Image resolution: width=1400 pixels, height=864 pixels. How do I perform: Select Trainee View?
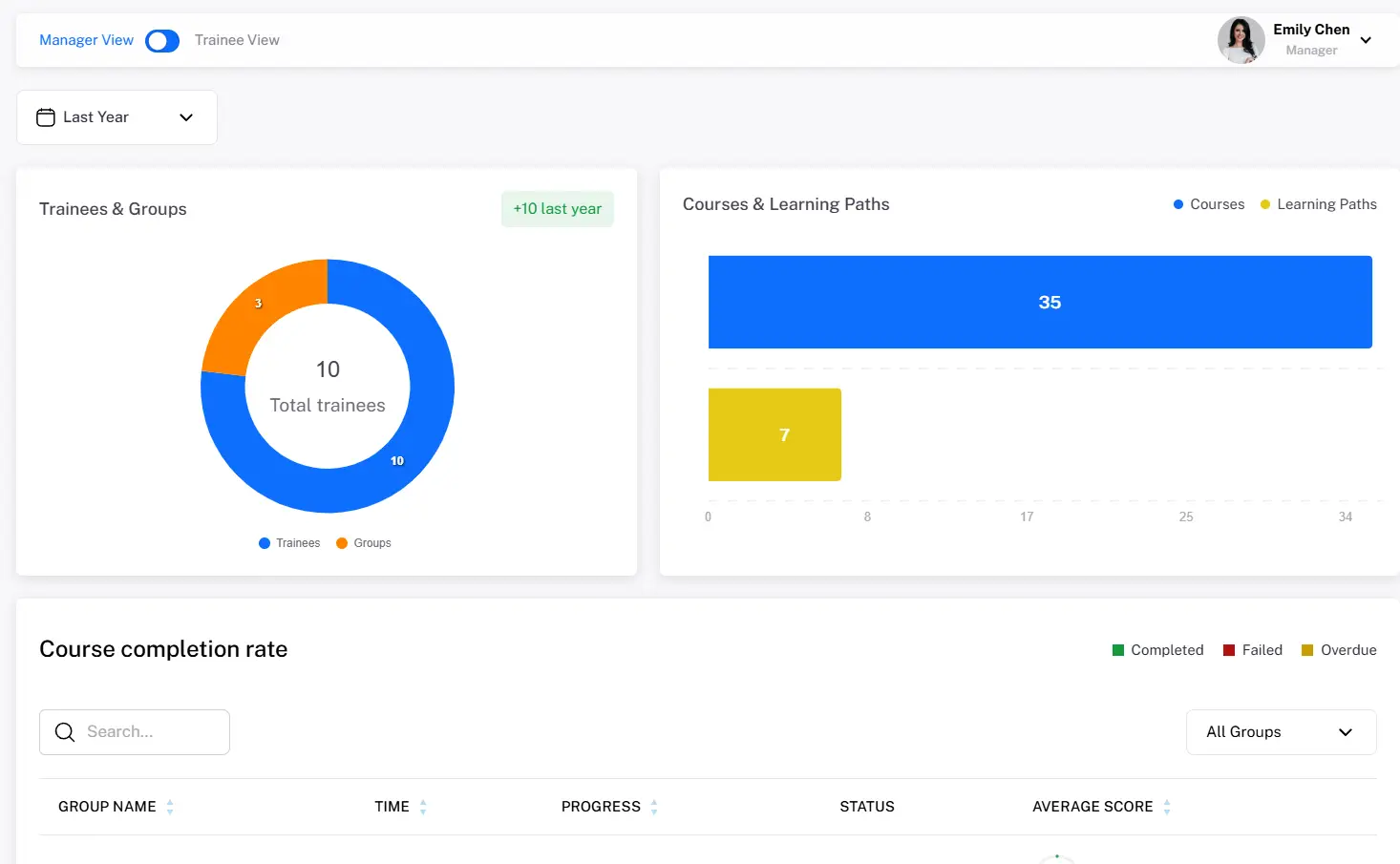pyautogui.click(x=236, y=39)
